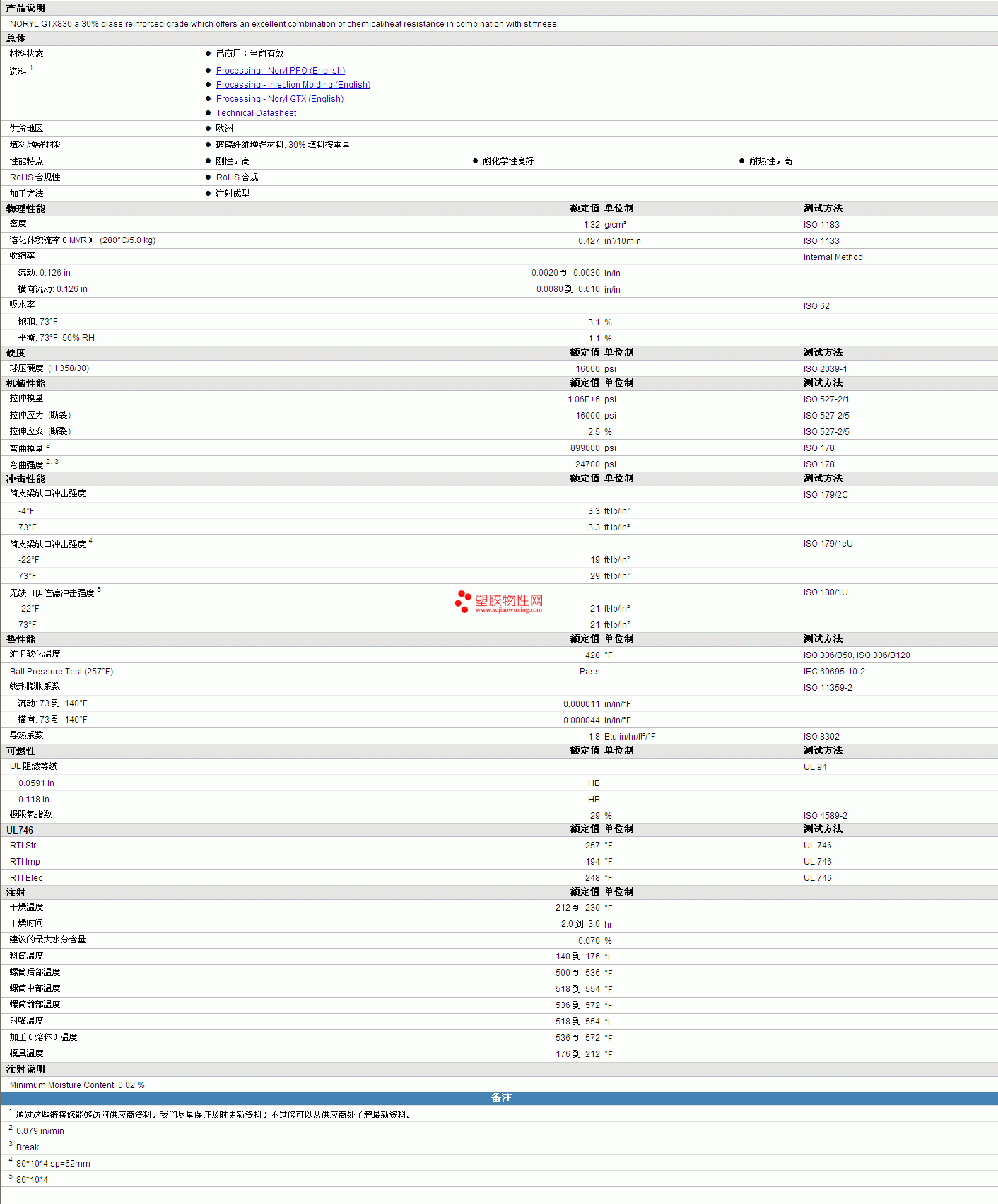Select the ISO 4589-2 text
Viewport: 998px width, 1204px height.
pyautogui.click(x=825, y=816)
